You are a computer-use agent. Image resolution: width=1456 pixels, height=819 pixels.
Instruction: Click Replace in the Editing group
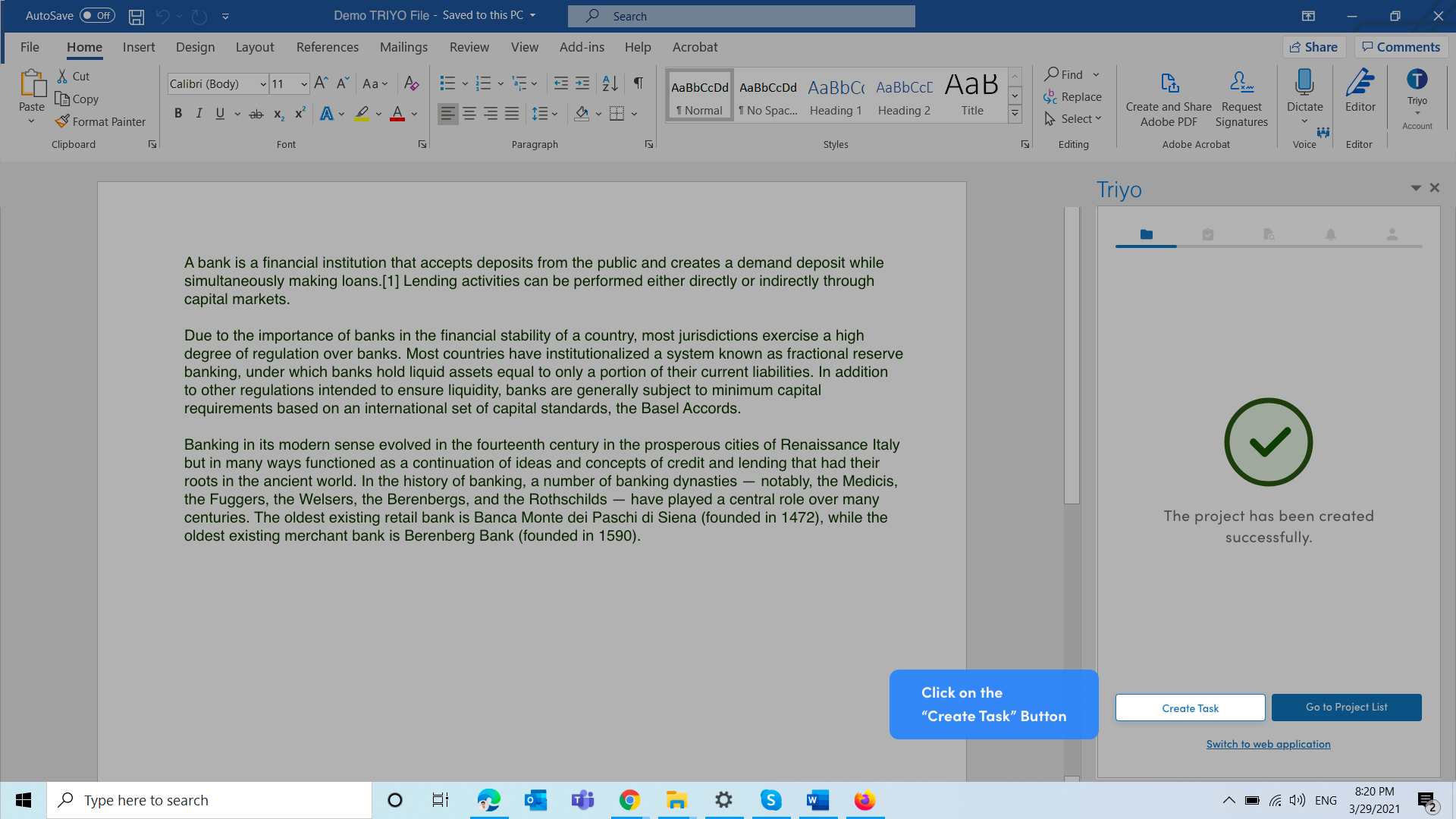coord(1072,97)
